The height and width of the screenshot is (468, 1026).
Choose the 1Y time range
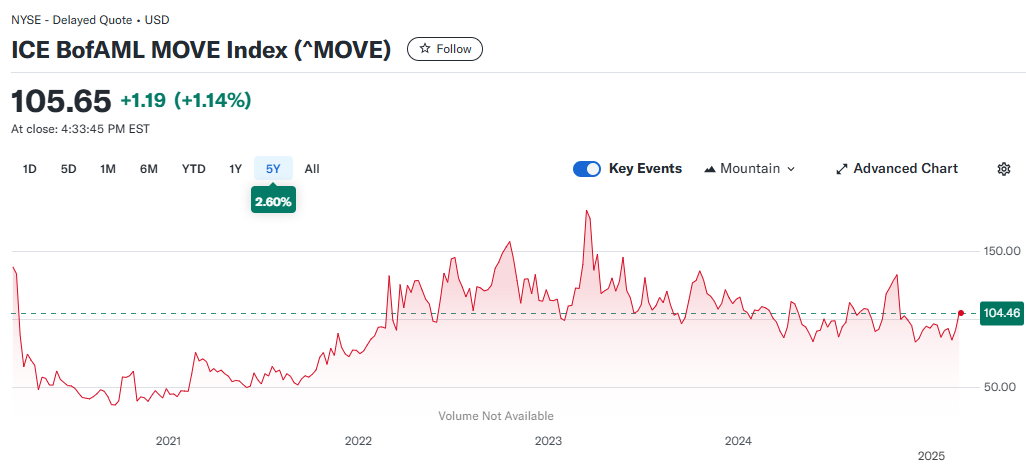coord(236,169)
